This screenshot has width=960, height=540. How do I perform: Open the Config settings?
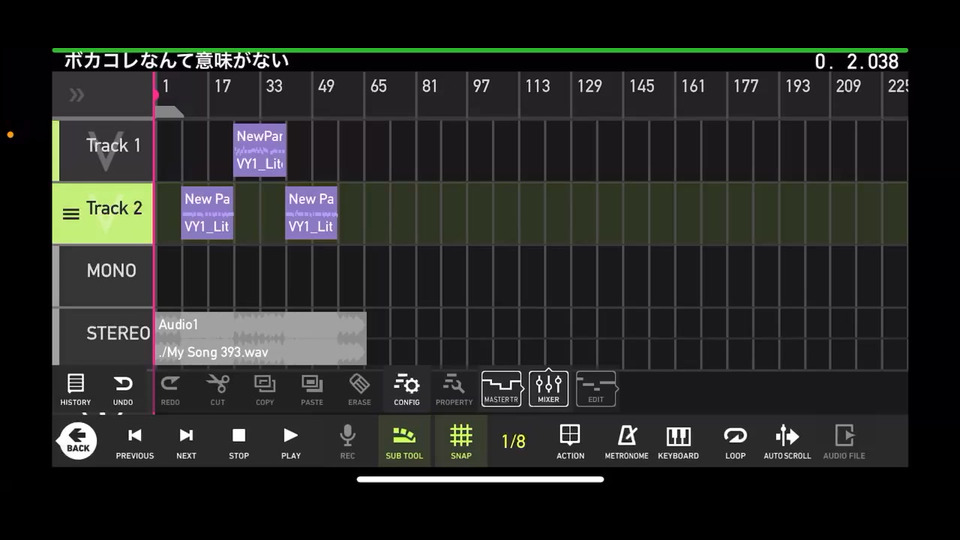click(x=407, y=389)
